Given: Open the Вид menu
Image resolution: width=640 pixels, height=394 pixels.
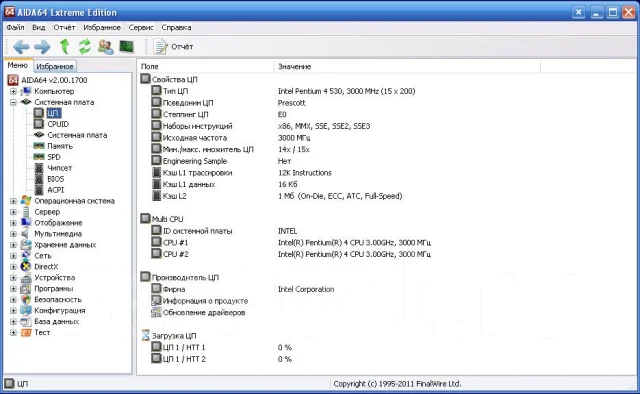Looking at the screenshot, I should coord(39,27).
